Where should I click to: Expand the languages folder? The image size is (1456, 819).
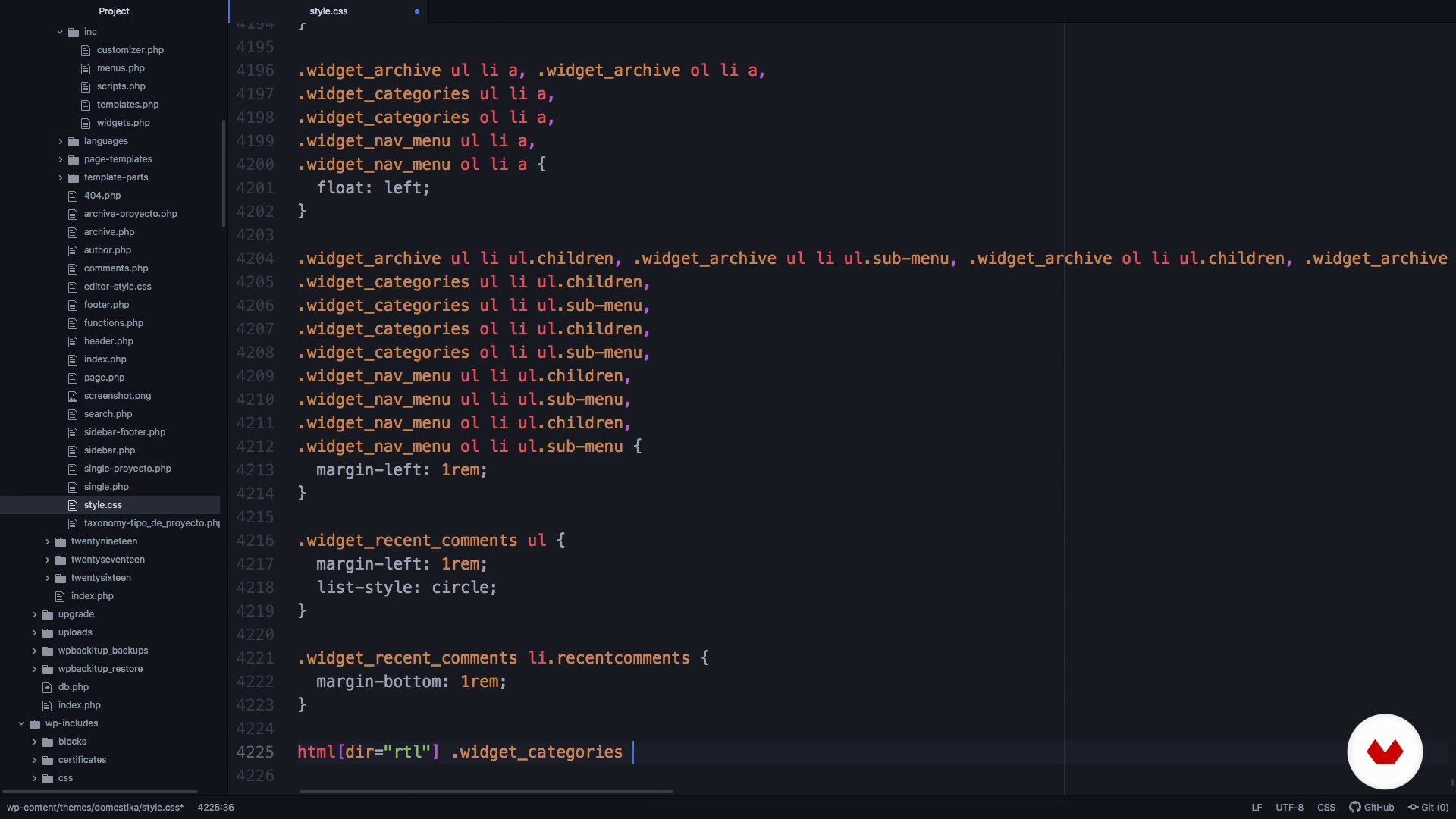click(60, 141)
